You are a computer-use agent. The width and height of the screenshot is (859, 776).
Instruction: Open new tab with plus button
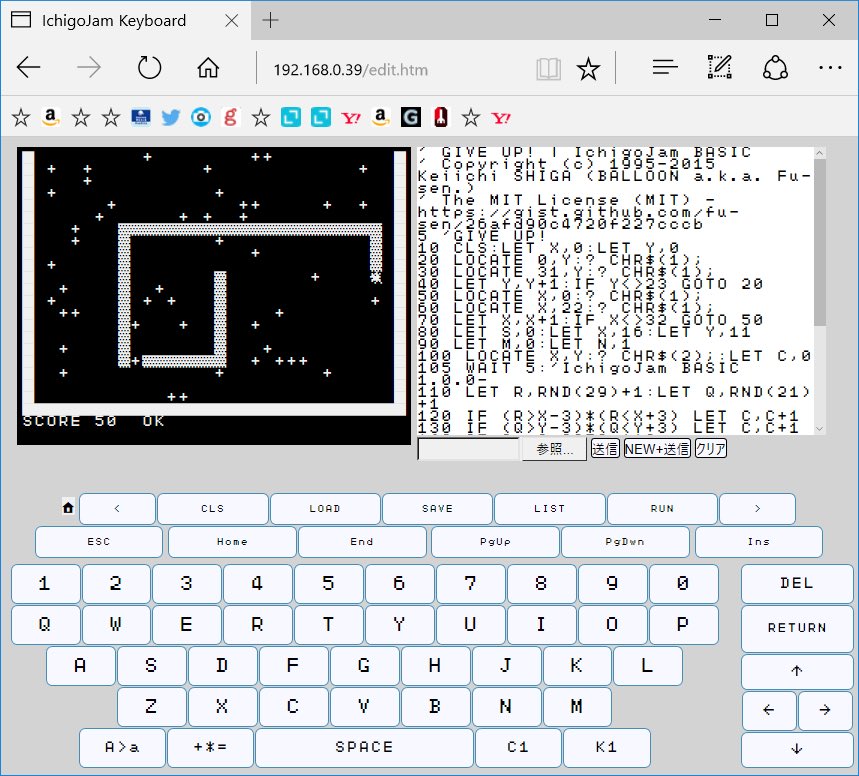[270, 21]
